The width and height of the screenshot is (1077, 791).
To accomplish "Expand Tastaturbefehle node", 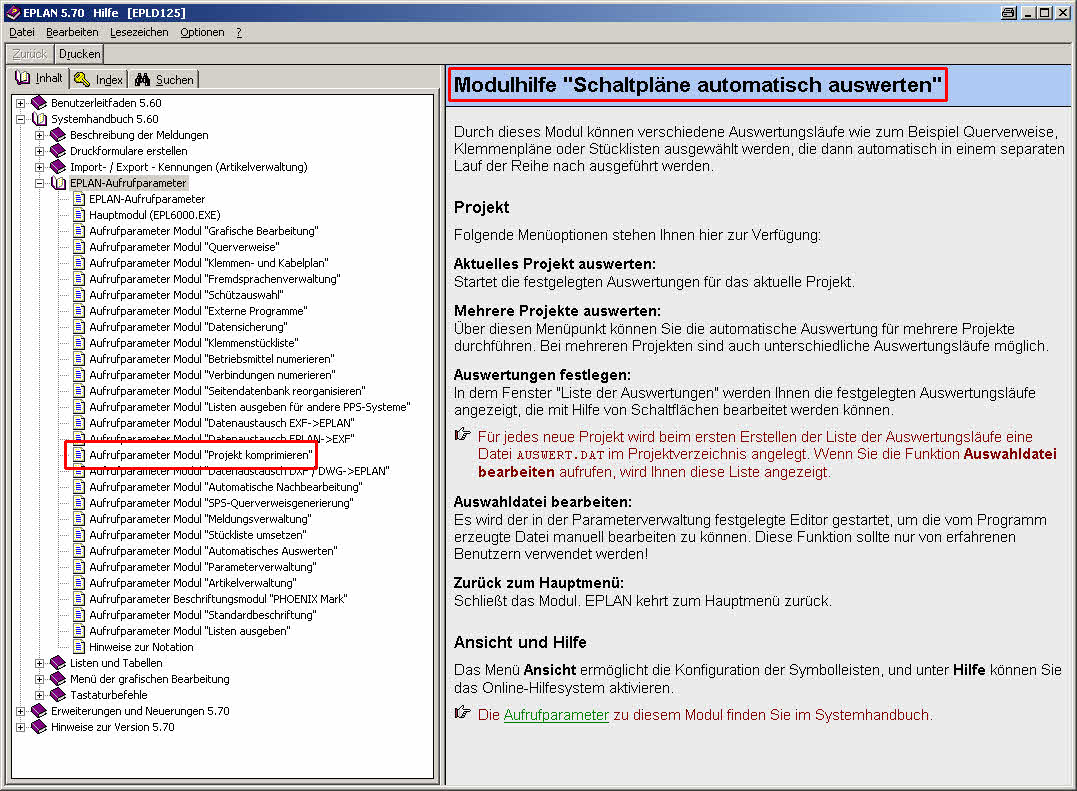I will (x=40, y=695).
